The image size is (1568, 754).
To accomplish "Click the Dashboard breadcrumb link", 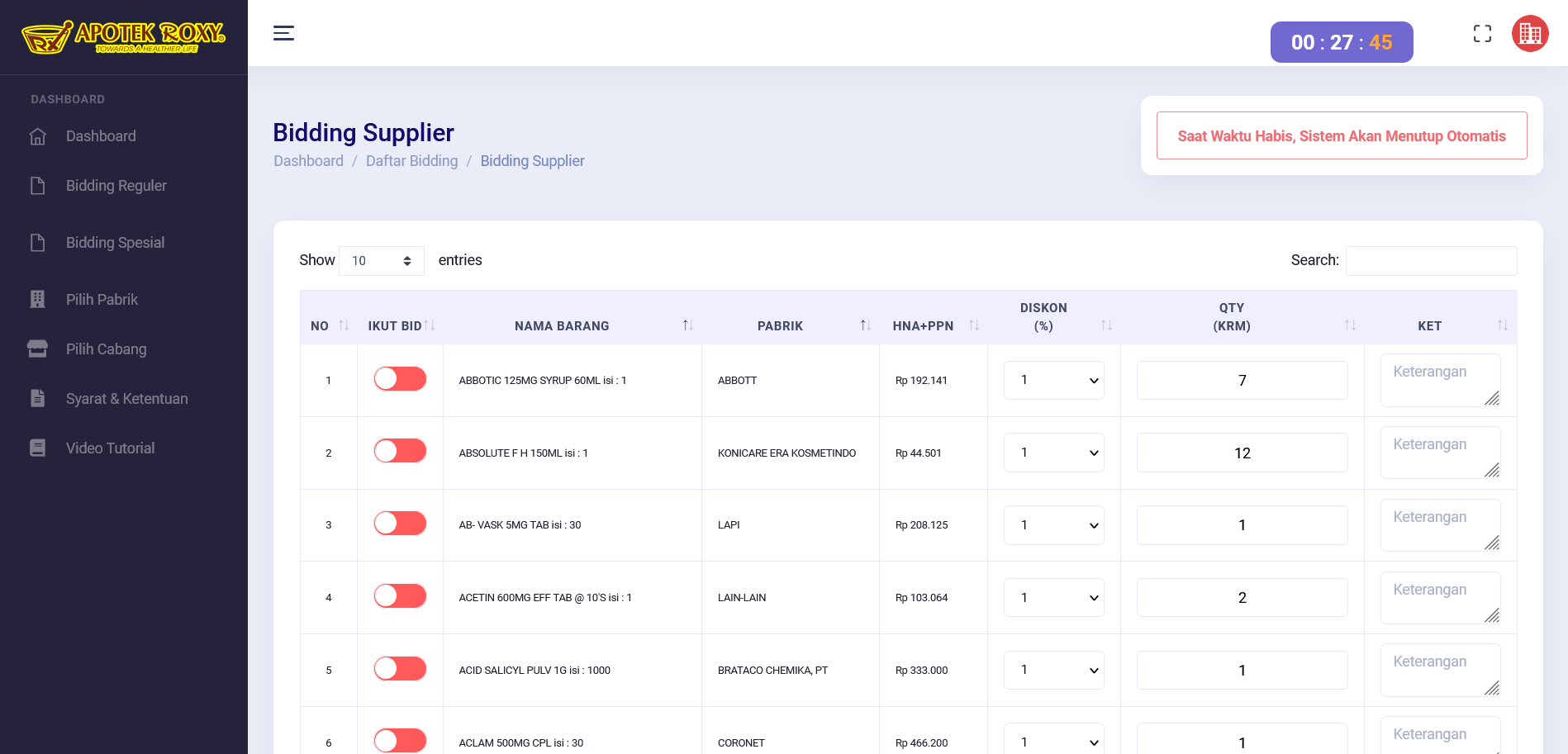I will pos(308,161).
